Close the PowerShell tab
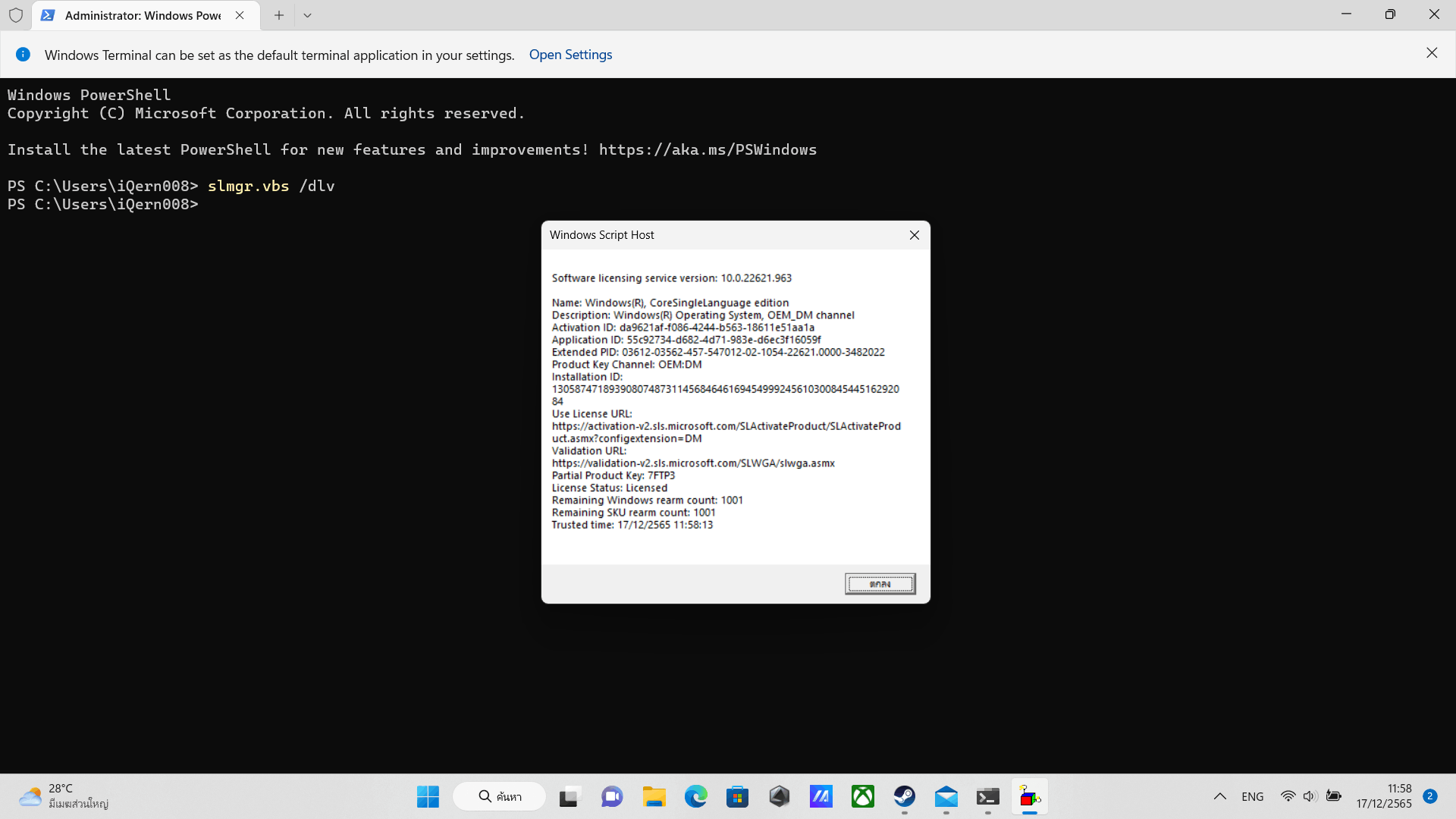The height and width of the screenshot is (819, 1456). [x=240, y=15]
